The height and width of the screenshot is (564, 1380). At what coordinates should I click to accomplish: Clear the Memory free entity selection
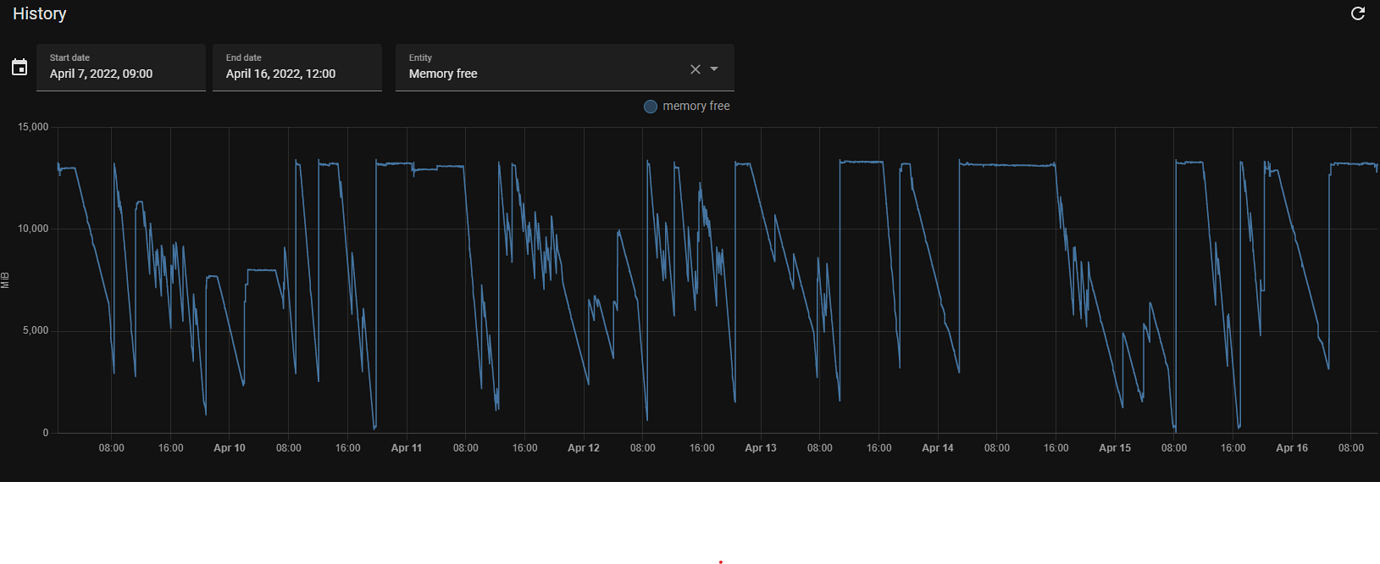tap(695, 69)
